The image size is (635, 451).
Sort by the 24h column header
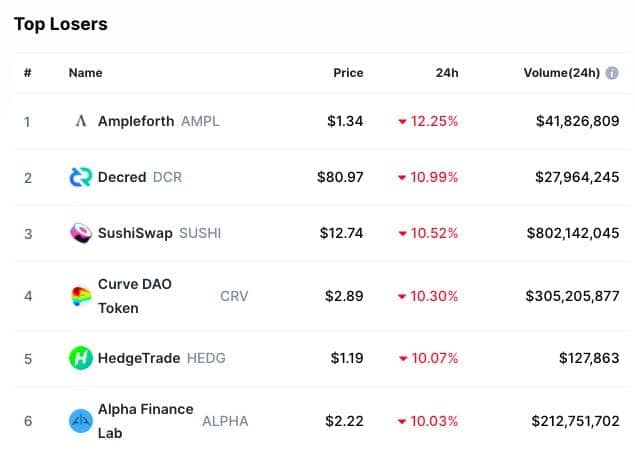pos(447,73)
